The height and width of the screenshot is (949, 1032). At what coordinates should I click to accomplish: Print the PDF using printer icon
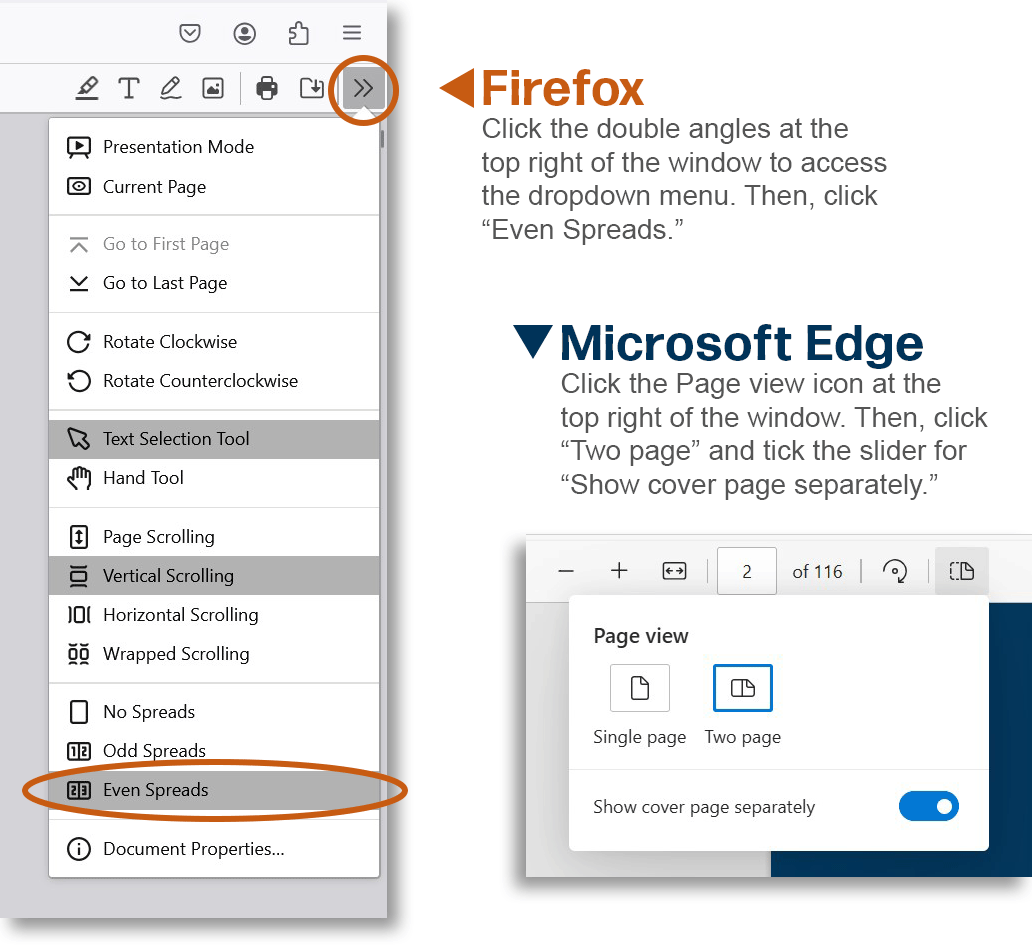click(x=267, y=88)
